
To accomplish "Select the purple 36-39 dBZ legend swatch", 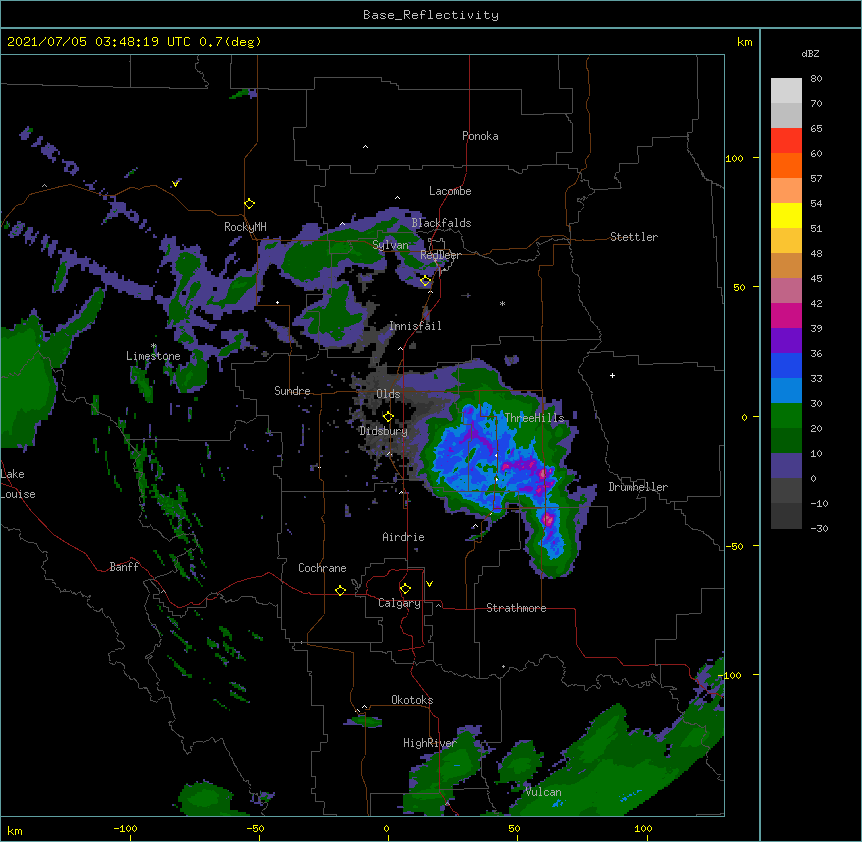I will pos(786,340).
